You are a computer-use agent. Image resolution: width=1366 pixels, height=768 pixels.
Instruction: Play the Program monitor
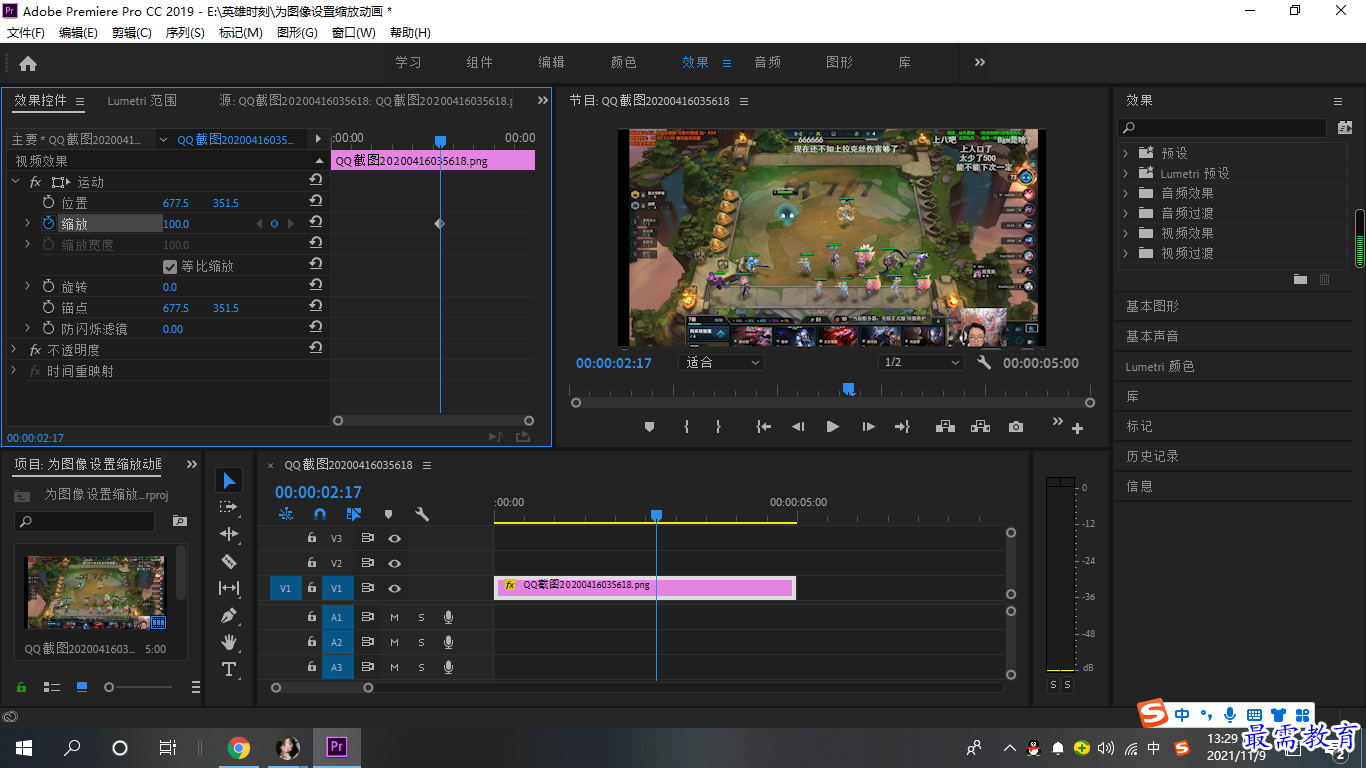(x=832, y=427)
